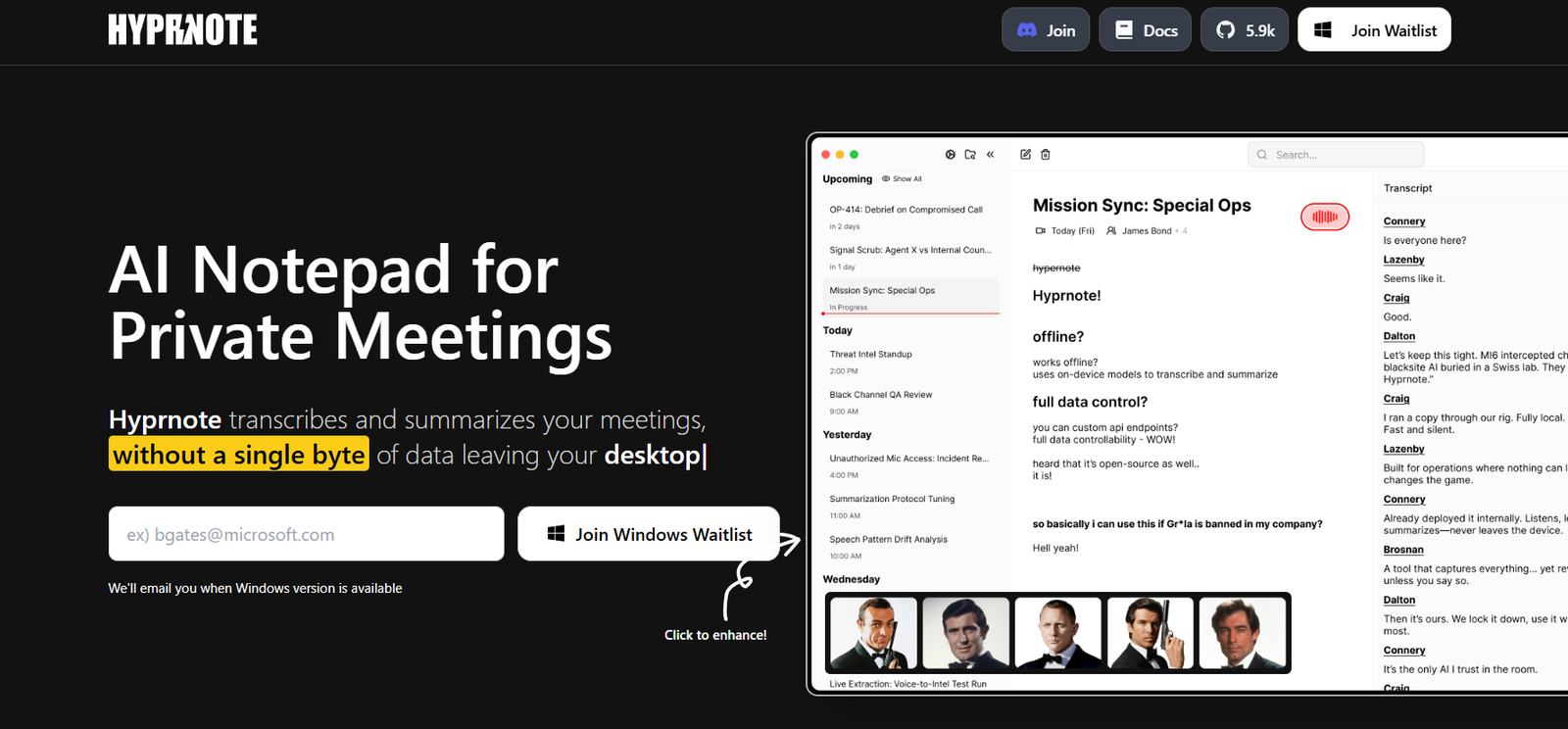Open the Docs book button
The image size is (1568, 729).
click(1145, 30)
